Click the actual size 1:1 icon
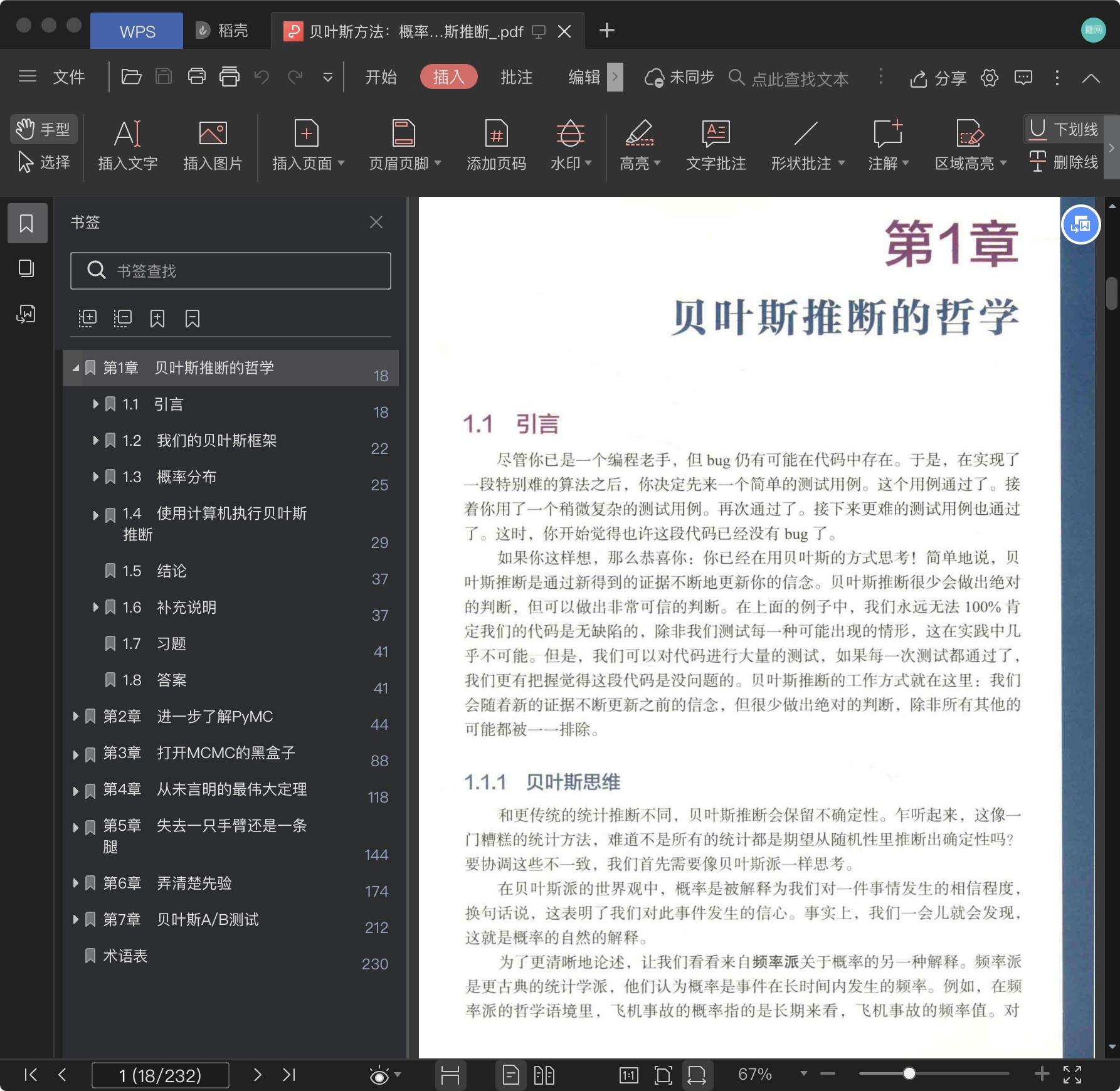Screen dimensions: 1120x1091 (x=628, y=1075)
